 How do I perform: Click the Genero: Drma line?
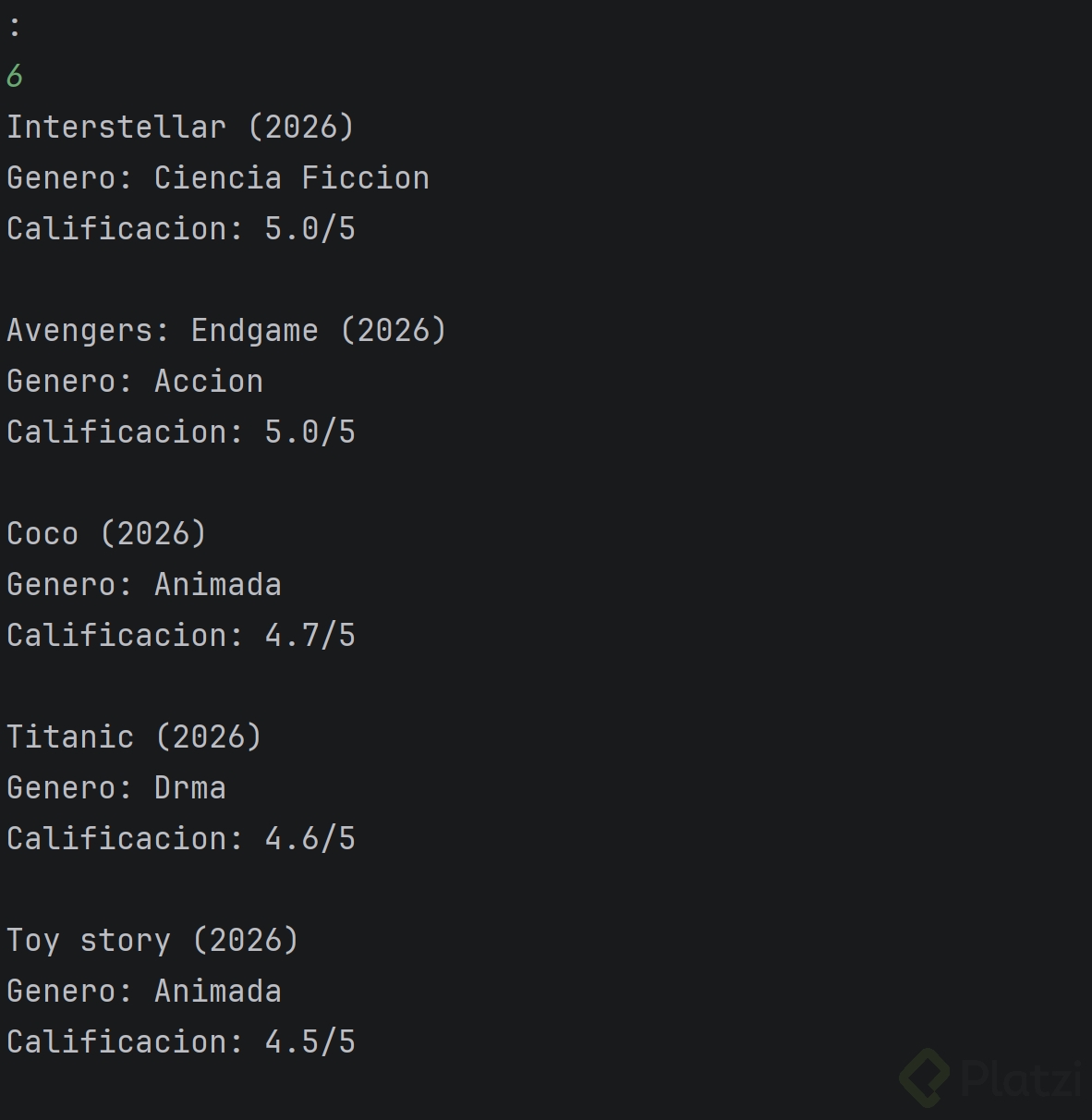coord(116,787)
